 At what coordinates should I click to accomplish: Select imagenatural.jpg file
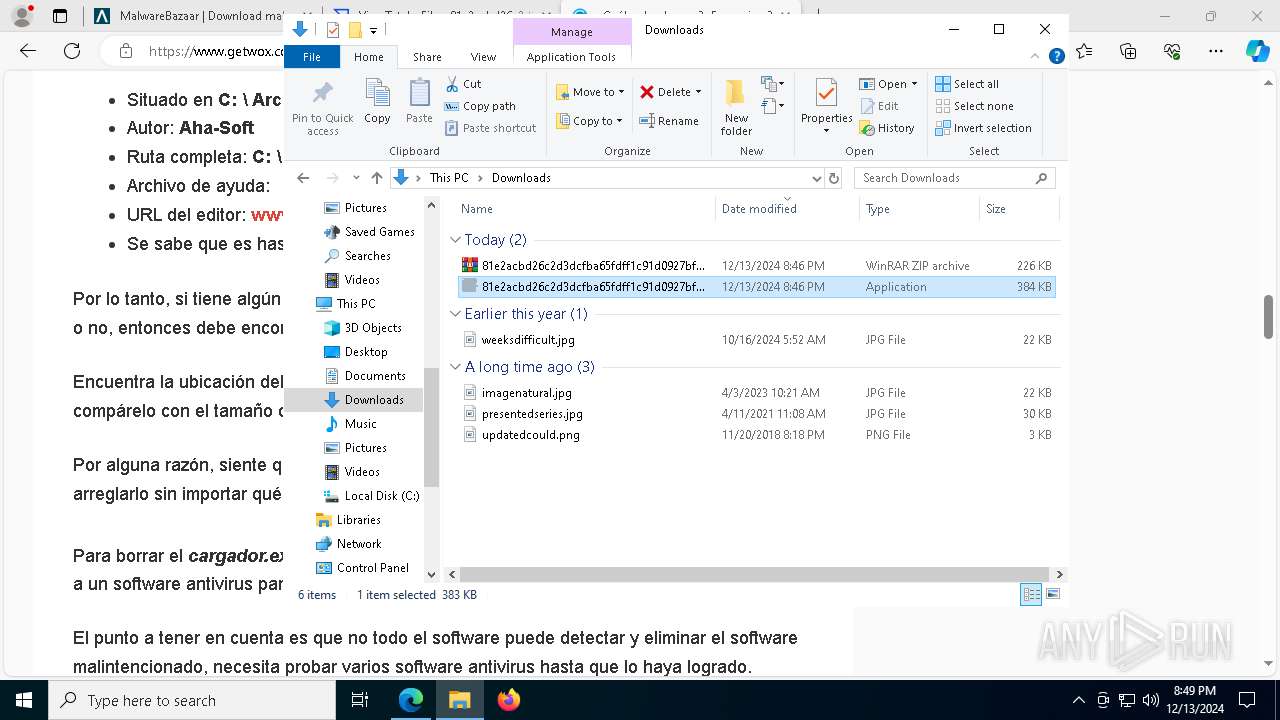pyautogui.click(x=756, y=393)
